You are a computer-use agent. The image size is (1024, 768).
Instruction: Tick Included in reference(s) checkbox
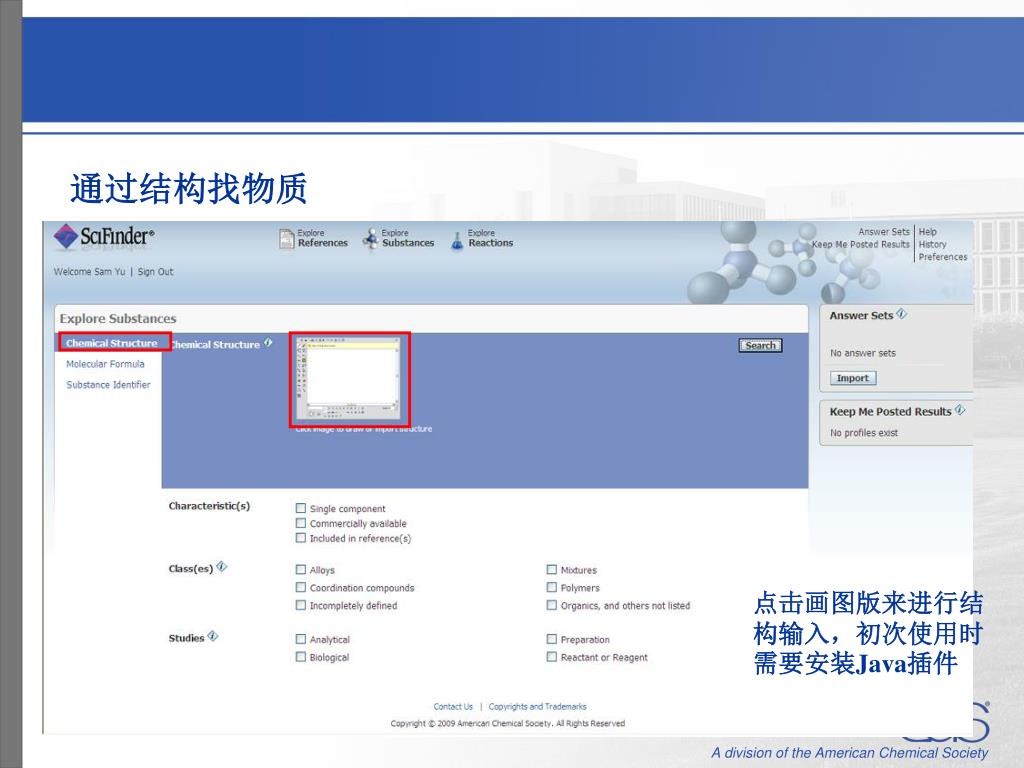tap(301, 538)
